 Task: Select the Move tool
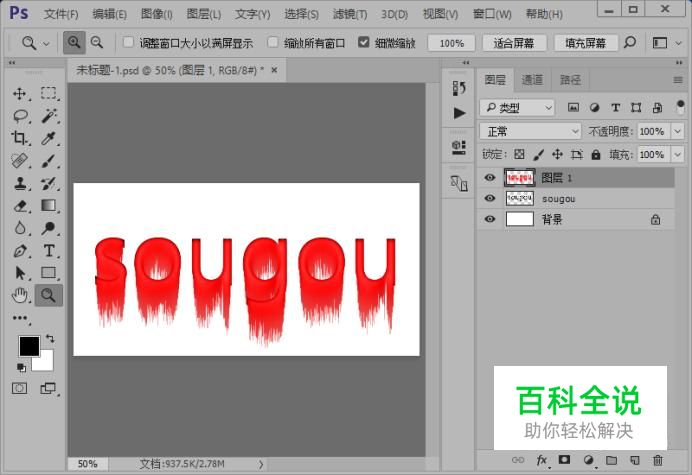pos(19,94)
